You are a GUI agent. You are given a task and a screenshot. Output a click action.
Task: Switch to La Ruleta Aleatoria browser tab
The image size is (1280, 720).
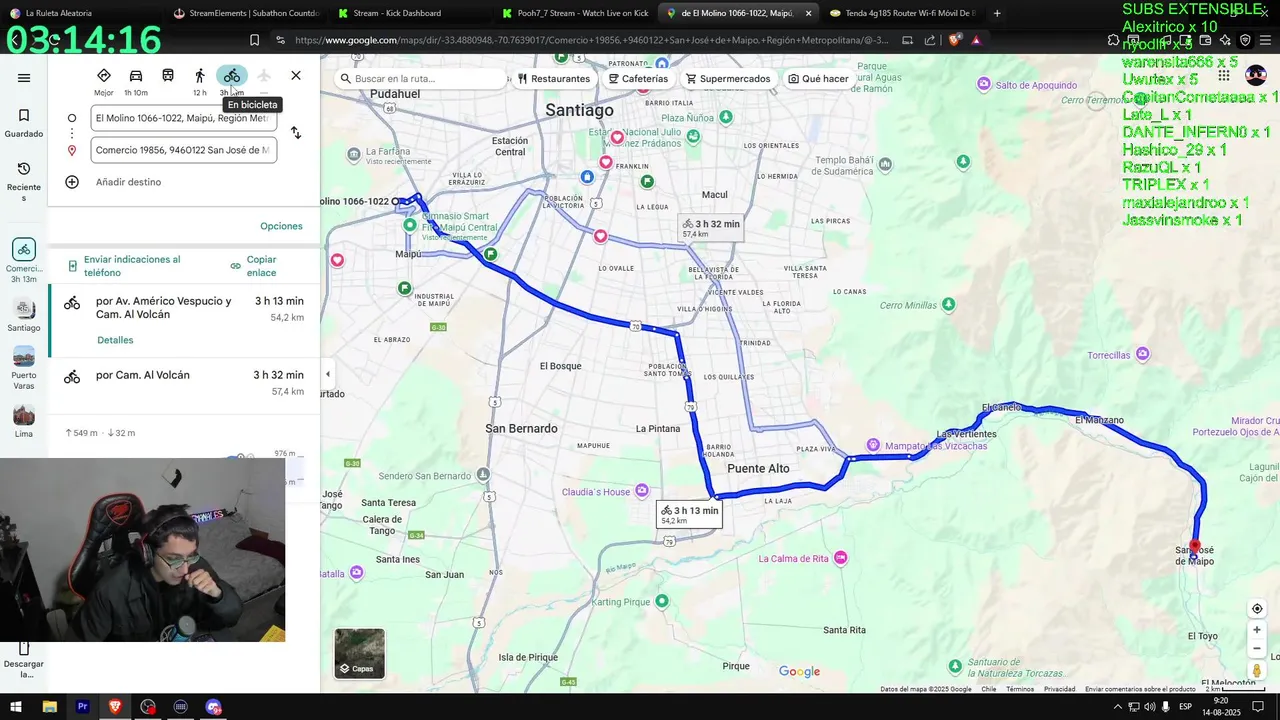pos(57,13)
